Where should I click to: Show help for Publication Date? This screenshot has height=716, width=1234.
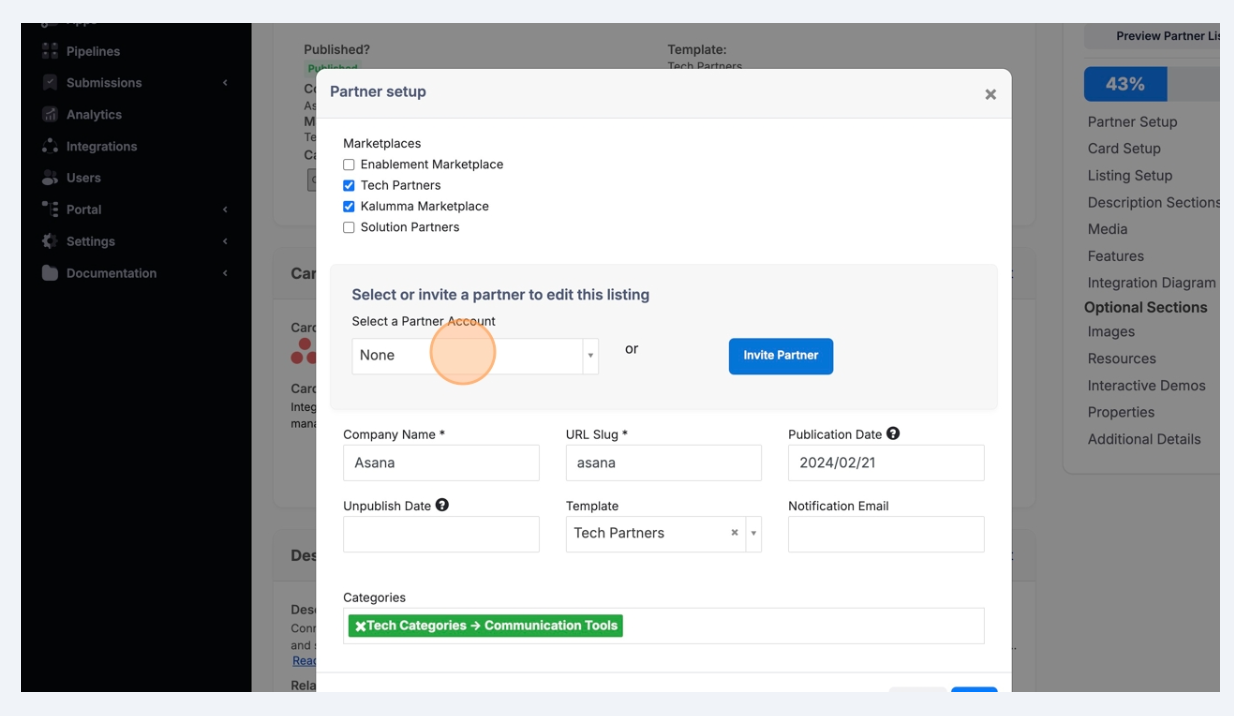(893, 434)
